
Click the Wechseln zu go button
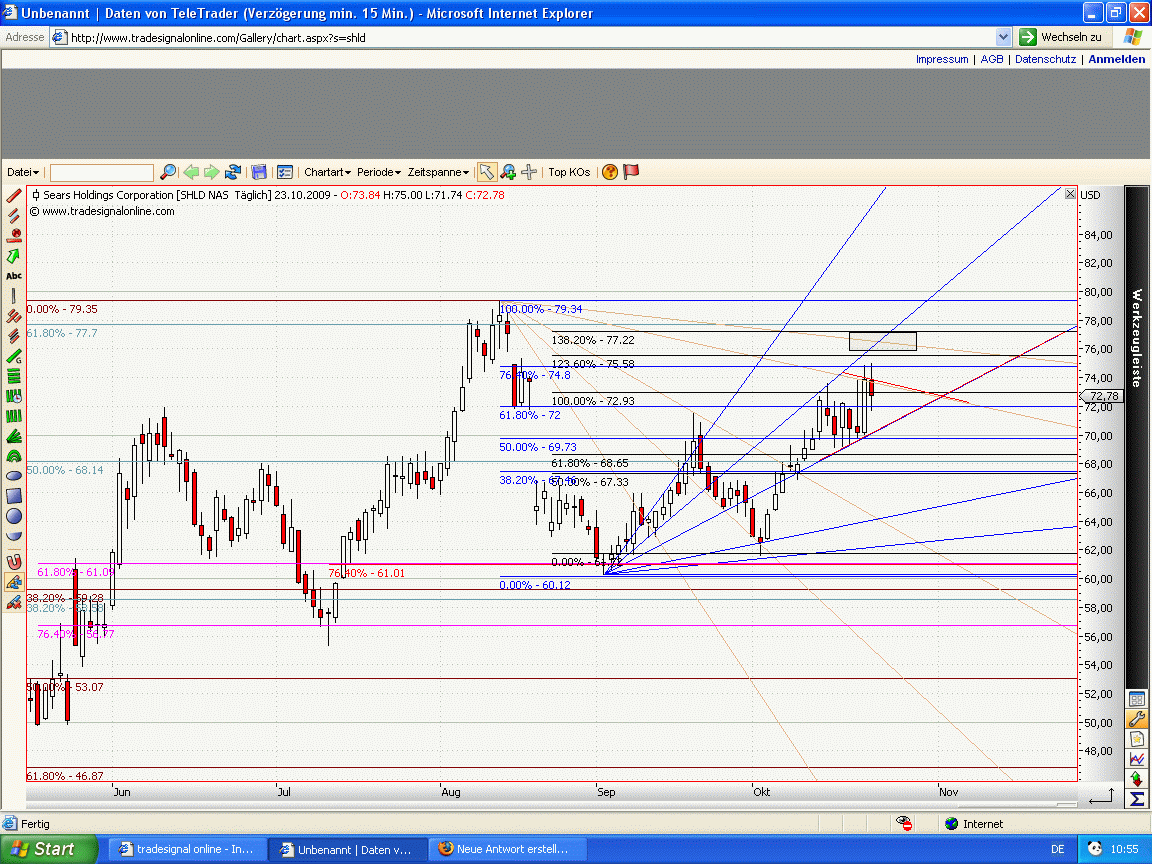[1061, 37]
